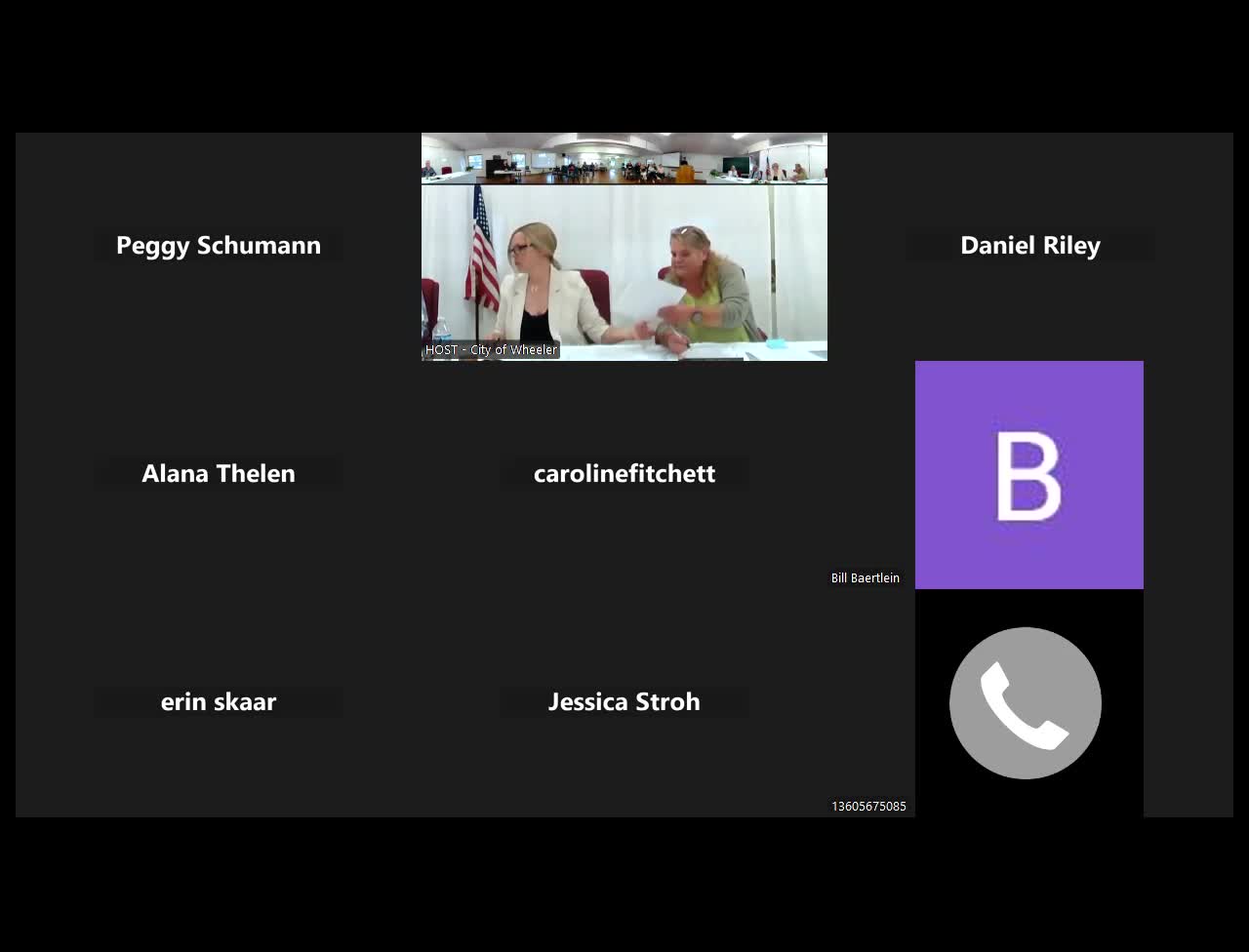Click the HOST - City of Wheeler label
1249x952 pixels.
pos(491,350)
